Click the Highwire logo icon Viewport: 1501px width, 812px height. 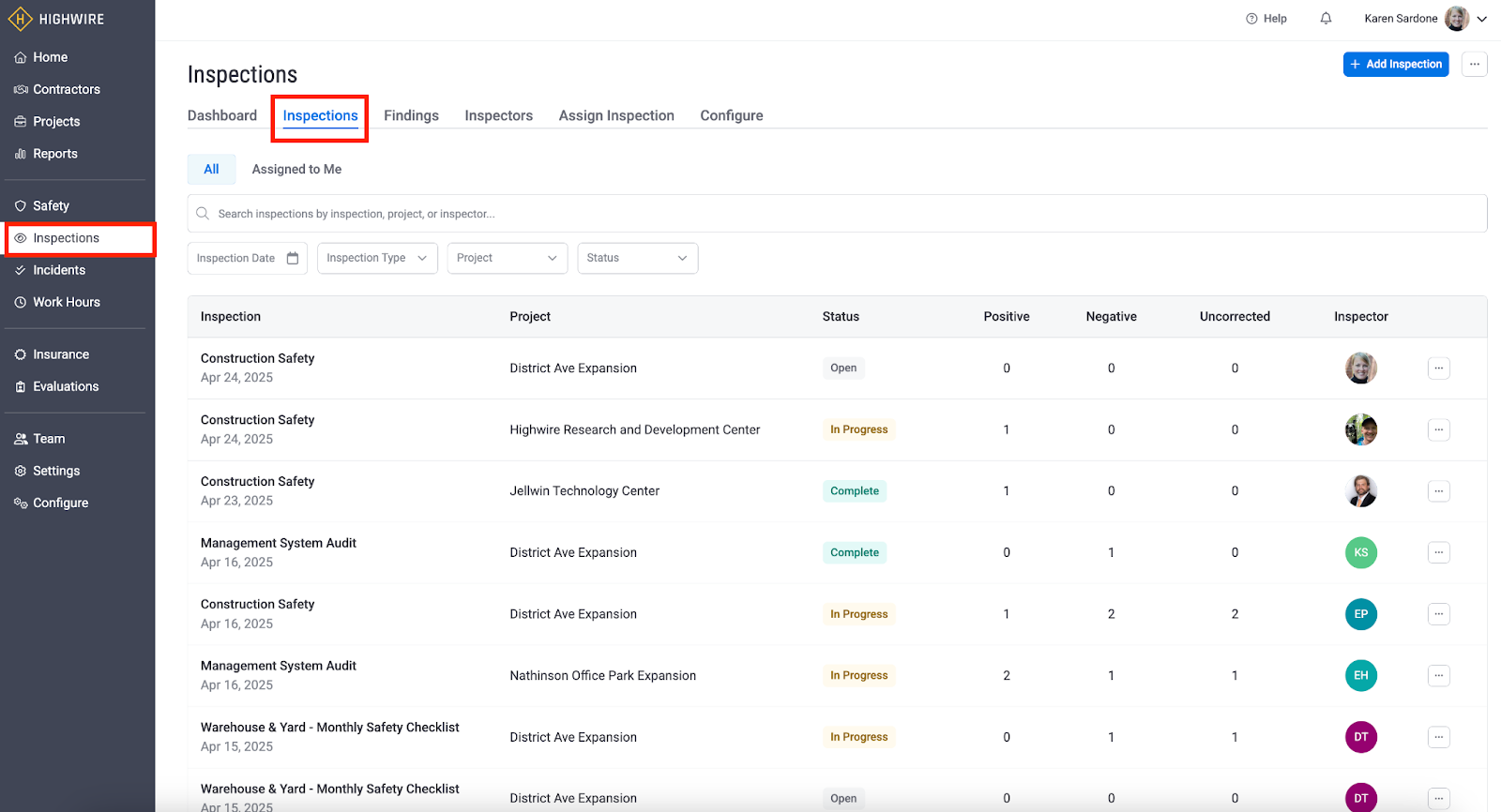(x=20, y=19)
